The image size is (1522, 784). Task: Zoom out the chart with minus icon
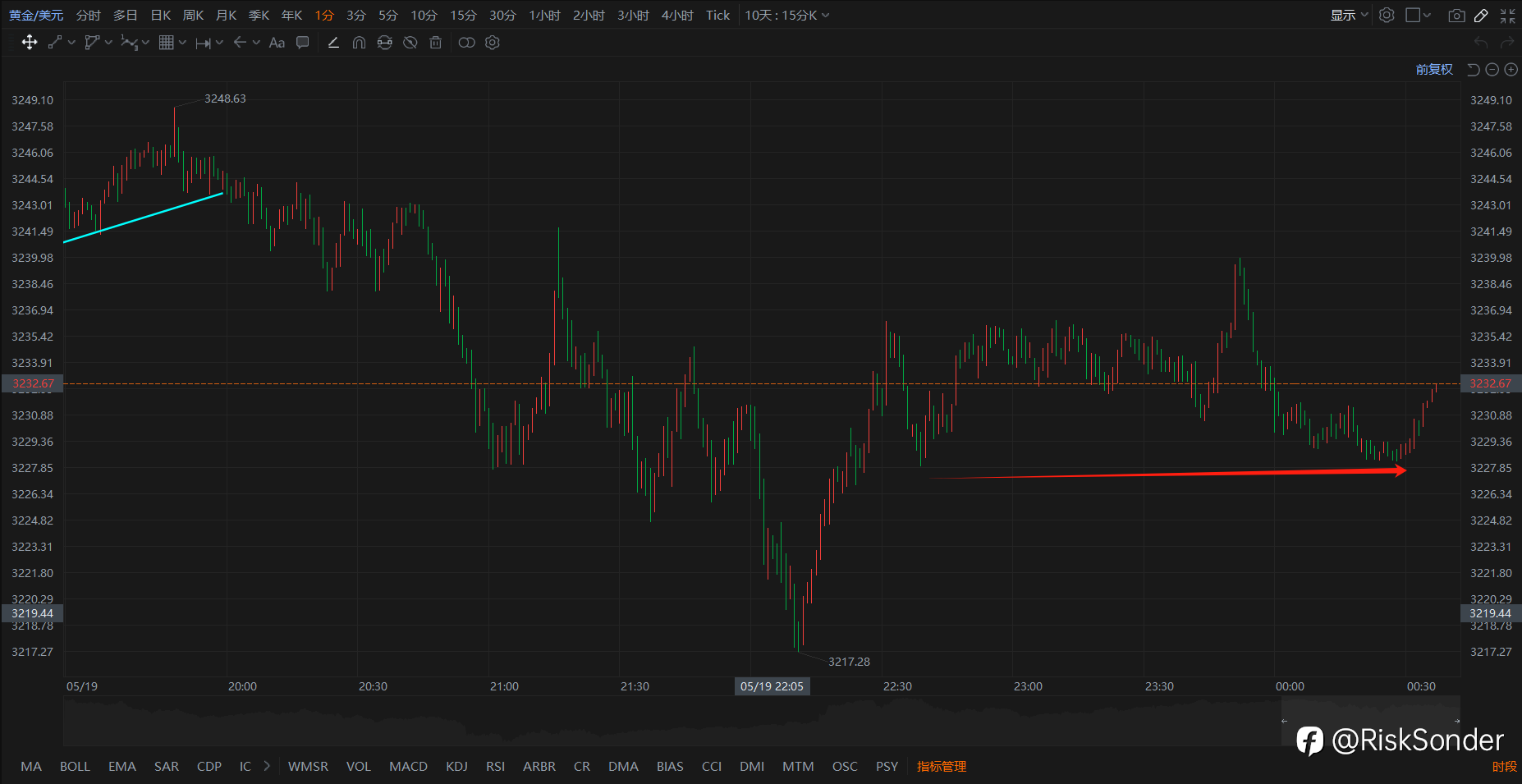pyautogui.click(x=1492, y=70)
